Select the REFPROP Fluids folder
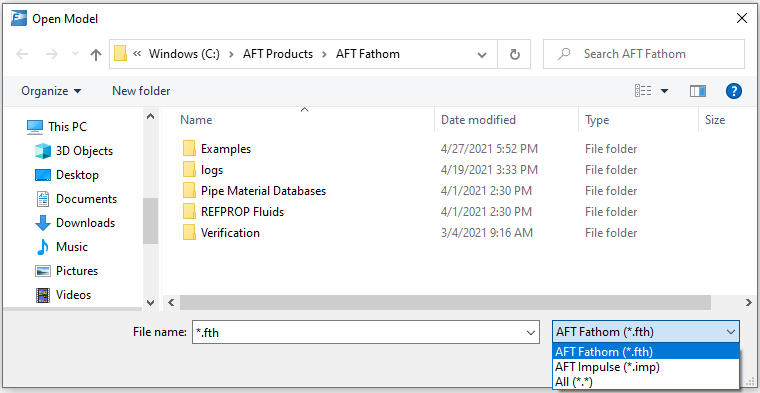The width and height of the screenshot is (760, 393). tap(242, 212)
